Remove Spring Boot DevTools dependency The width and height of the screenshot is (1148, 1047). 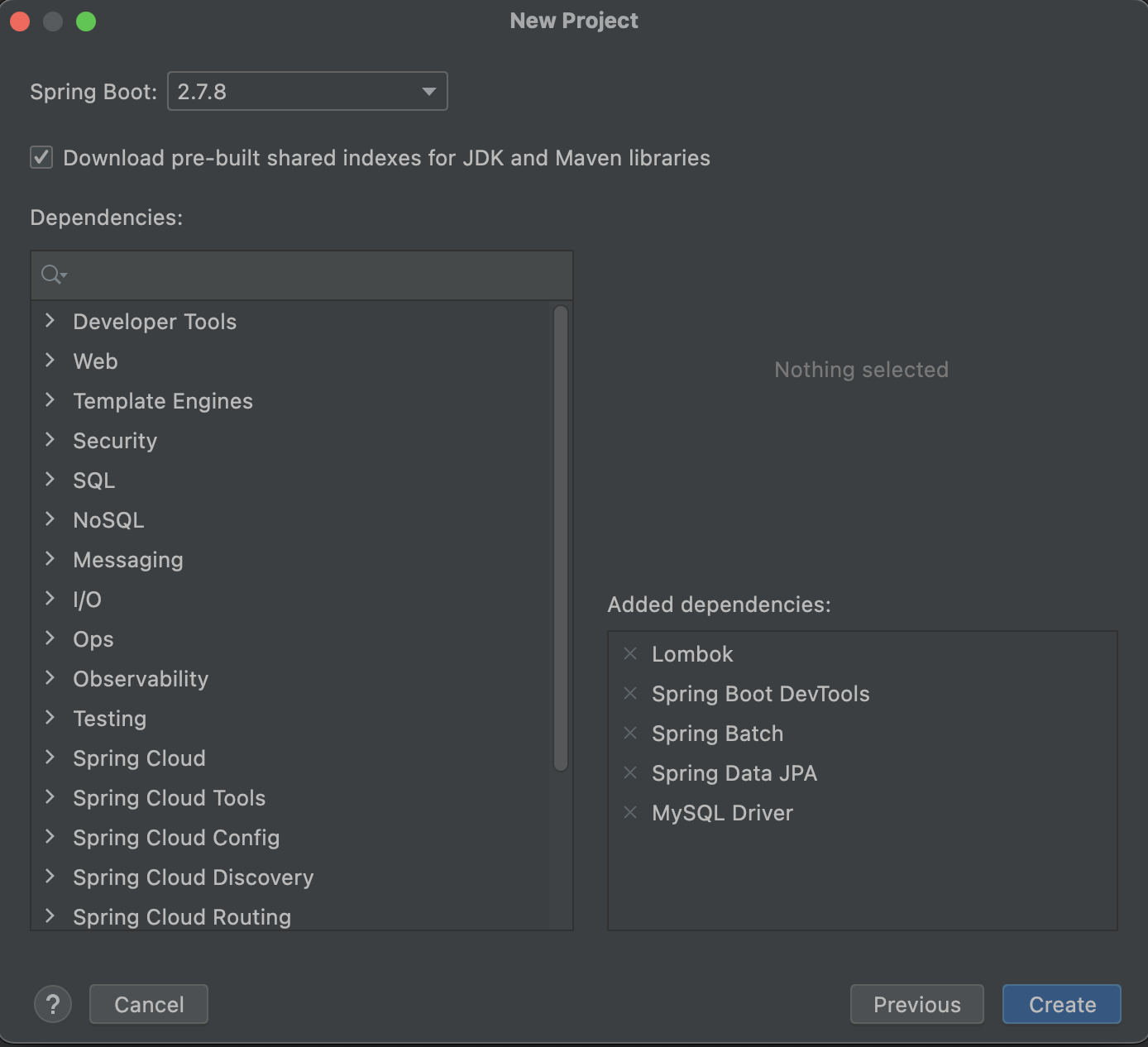pyautogui.click(x=630, y=693)
